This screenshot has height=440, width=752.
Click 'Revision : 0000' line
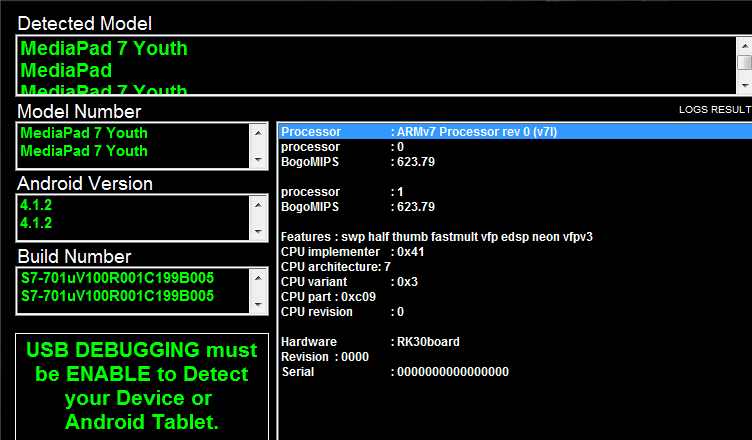[325, 357]
